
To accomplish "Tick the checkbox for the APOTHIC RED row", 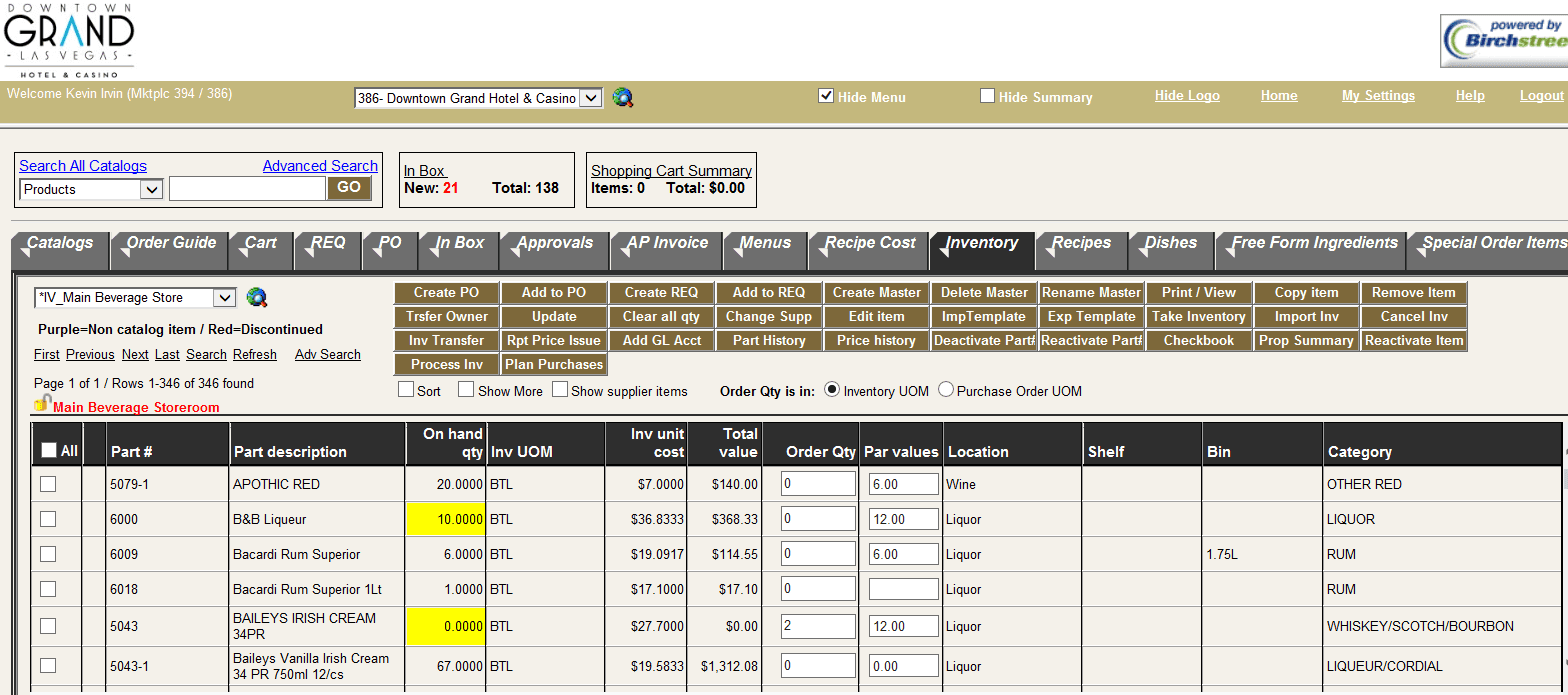I will [x=48, y=484].
